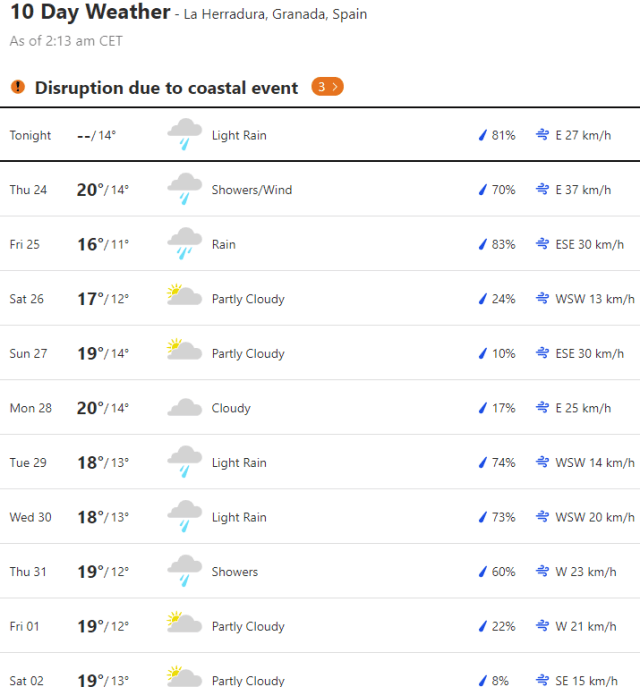Click the Thu 24 showers/wind weather icon
This screenshot has height=687, width=640.
point(184,189)
